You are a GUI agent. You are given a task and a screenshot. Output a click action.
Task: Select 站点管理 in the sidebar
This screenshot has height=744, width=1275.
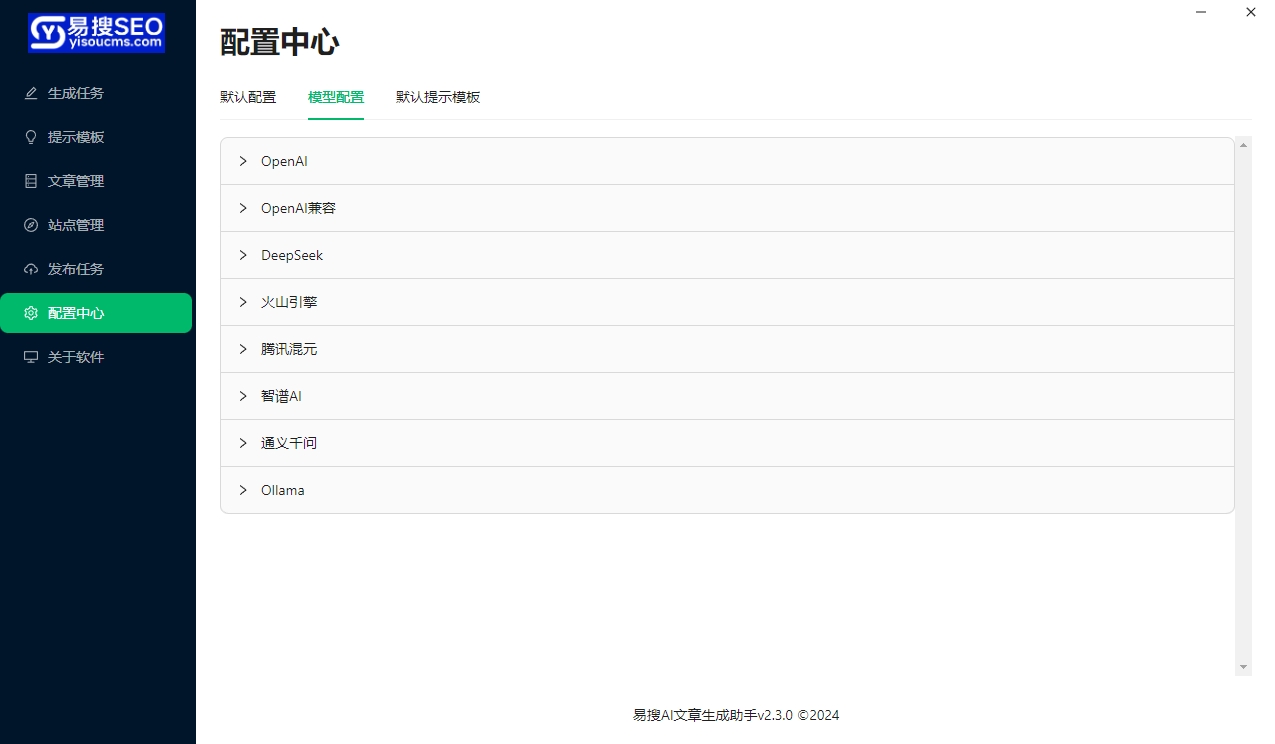96,225
